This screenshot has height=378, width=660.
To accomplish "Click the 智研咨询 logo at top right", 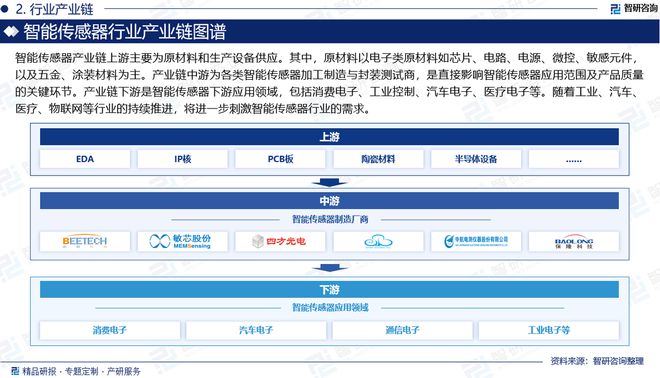I will click(x=634, y=8).
